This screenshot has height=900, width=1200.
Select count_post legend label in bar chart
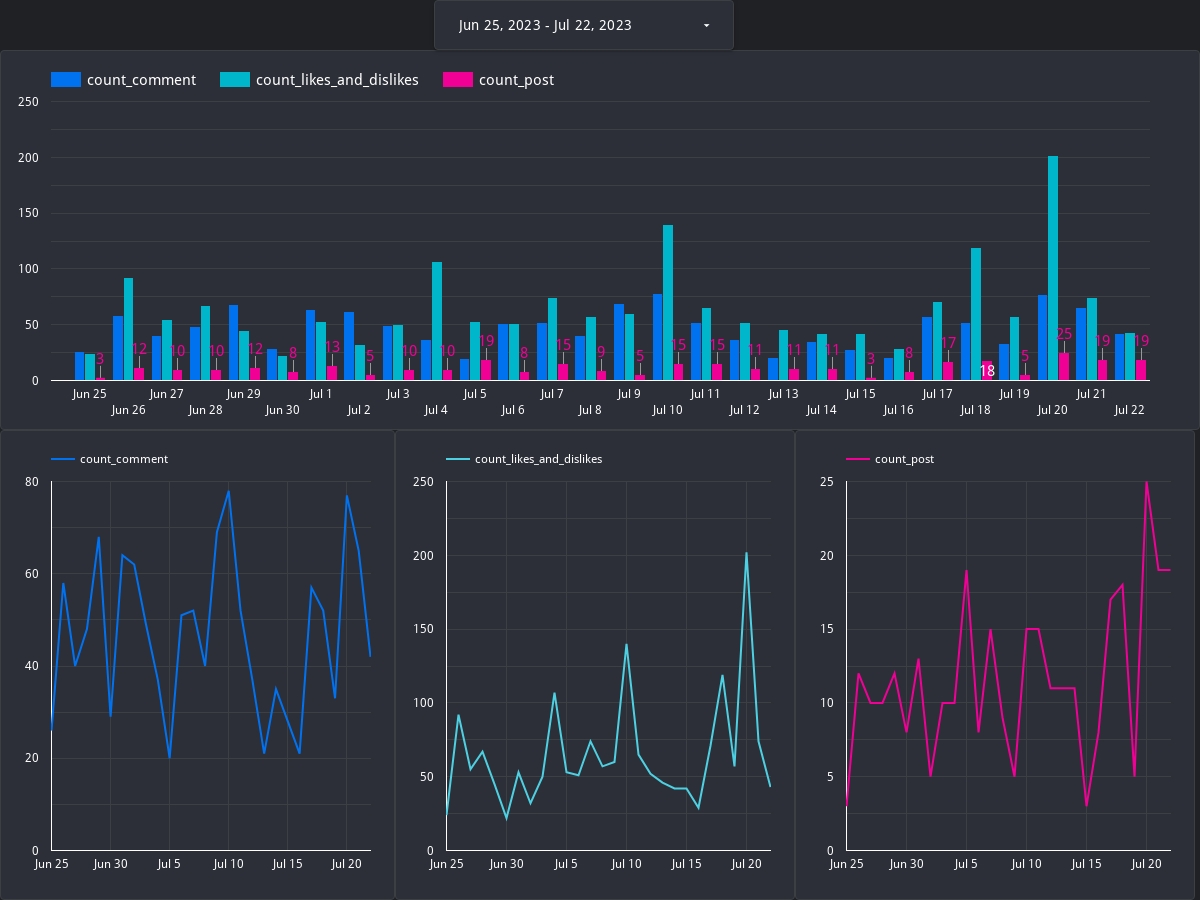(x=516, y=80)
